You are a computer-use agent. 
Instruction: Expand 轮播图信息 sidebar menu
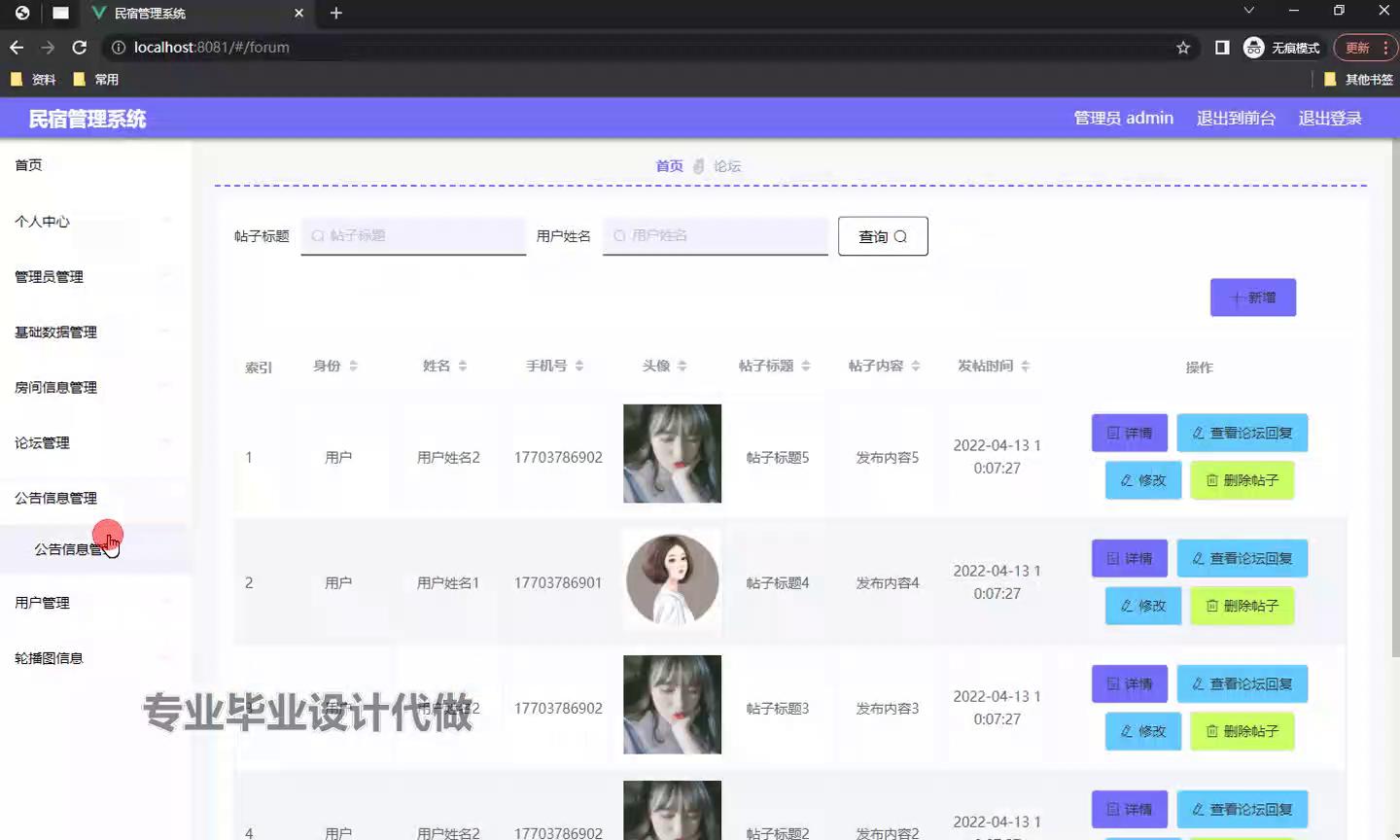pyautogui.click(x=95, y=658)
